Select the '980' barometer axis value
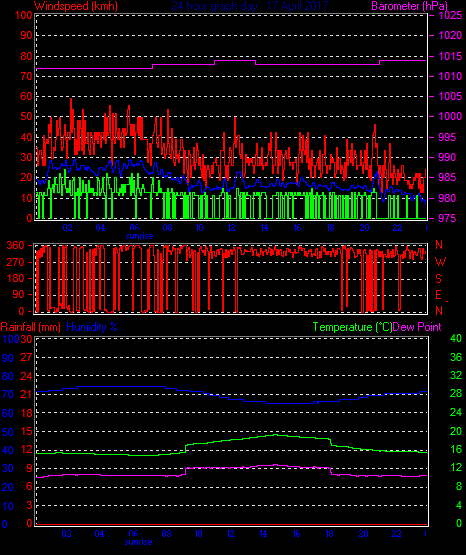Screen dimensions: 466x555 pyautogui.click(x=447, y=198)
